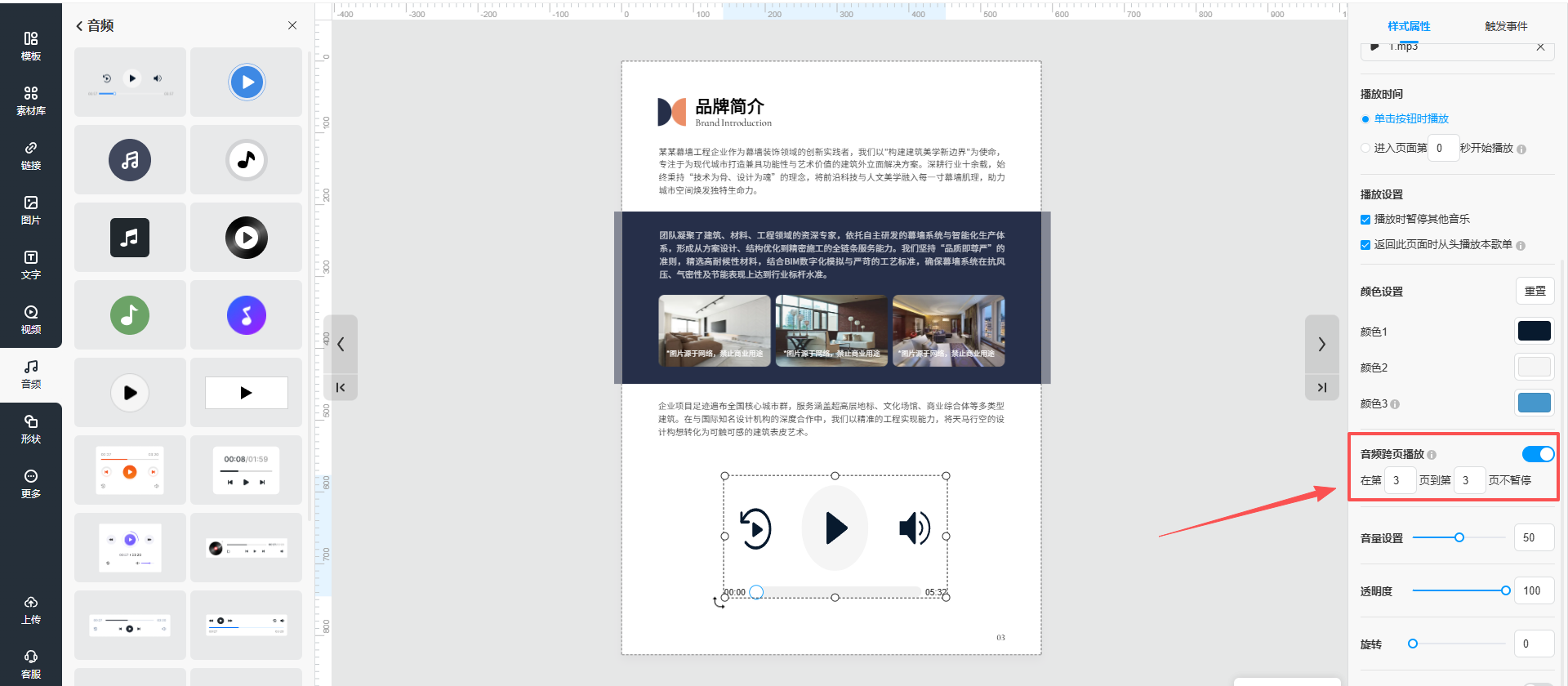The height and width of the screenshot is (686, 1568).
Task: Switch to the 触发事件 tab
Action: click(1506, 26)
